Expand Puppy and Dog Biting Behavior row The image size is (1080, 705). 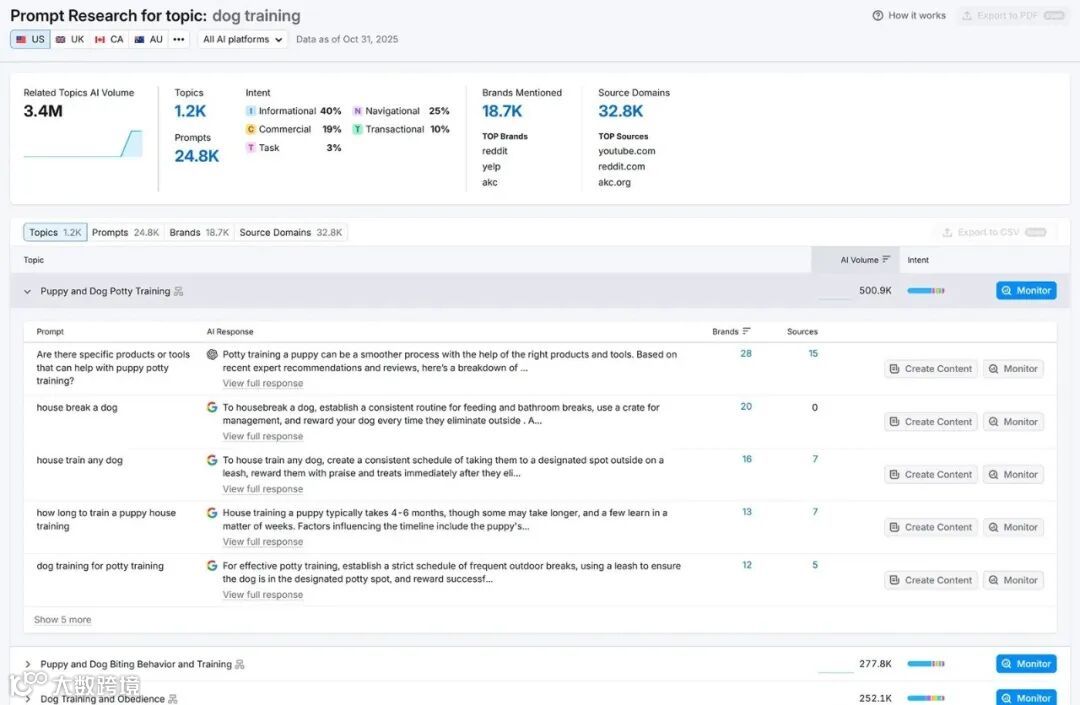click(x=28, y=664)
